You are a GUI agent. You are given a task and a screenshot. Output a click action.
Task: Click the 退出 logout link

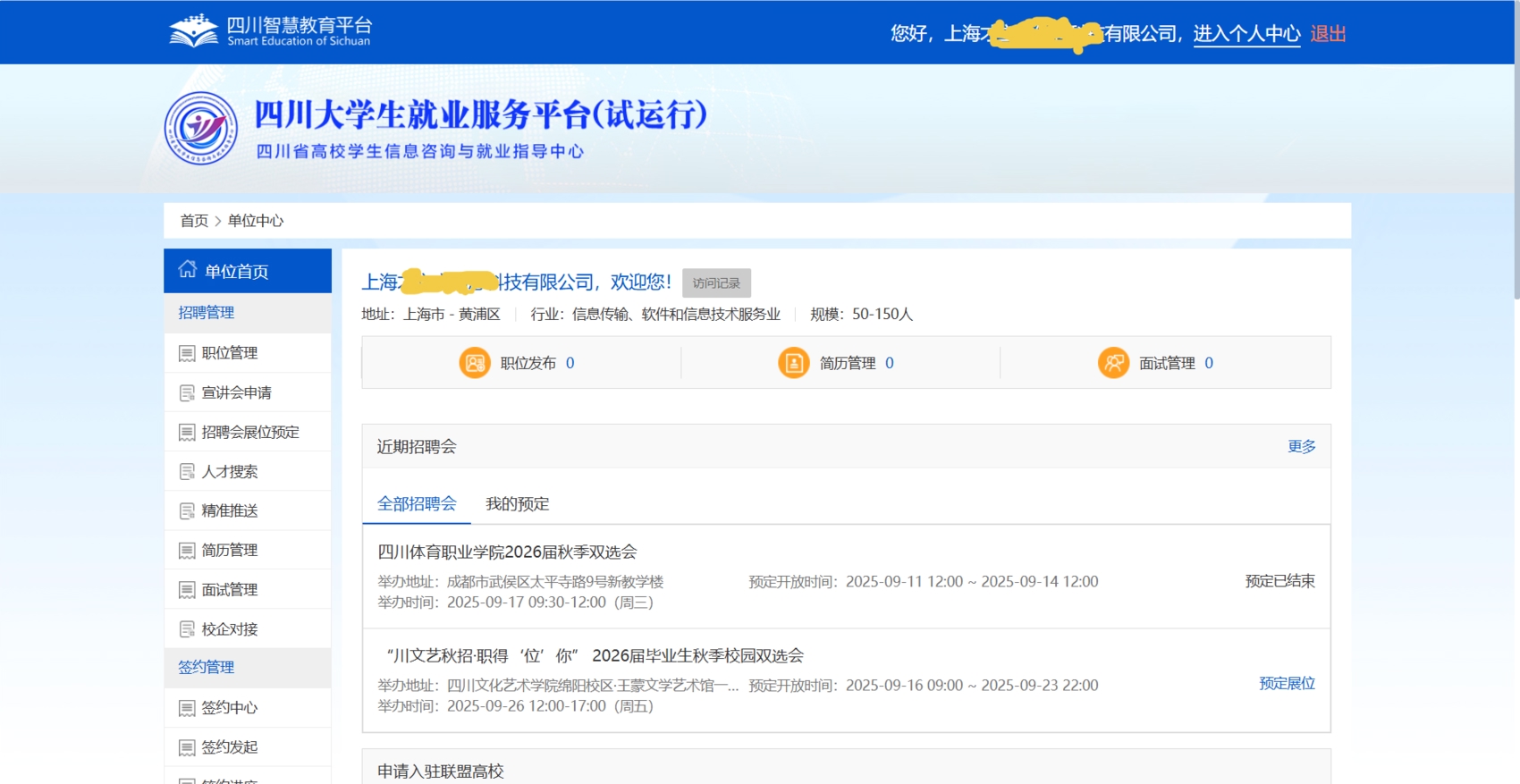1328,34
